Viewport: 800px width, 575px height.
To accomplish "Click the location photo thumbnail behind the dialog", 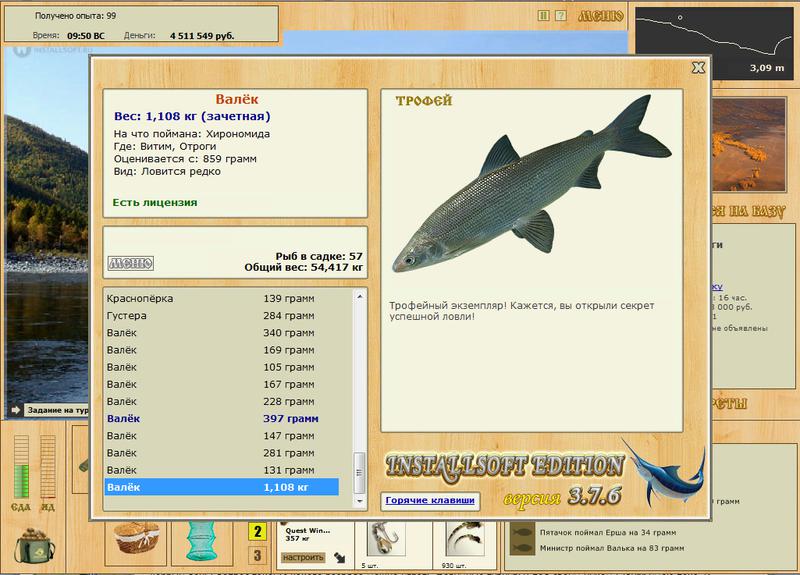I will point(748,145).
